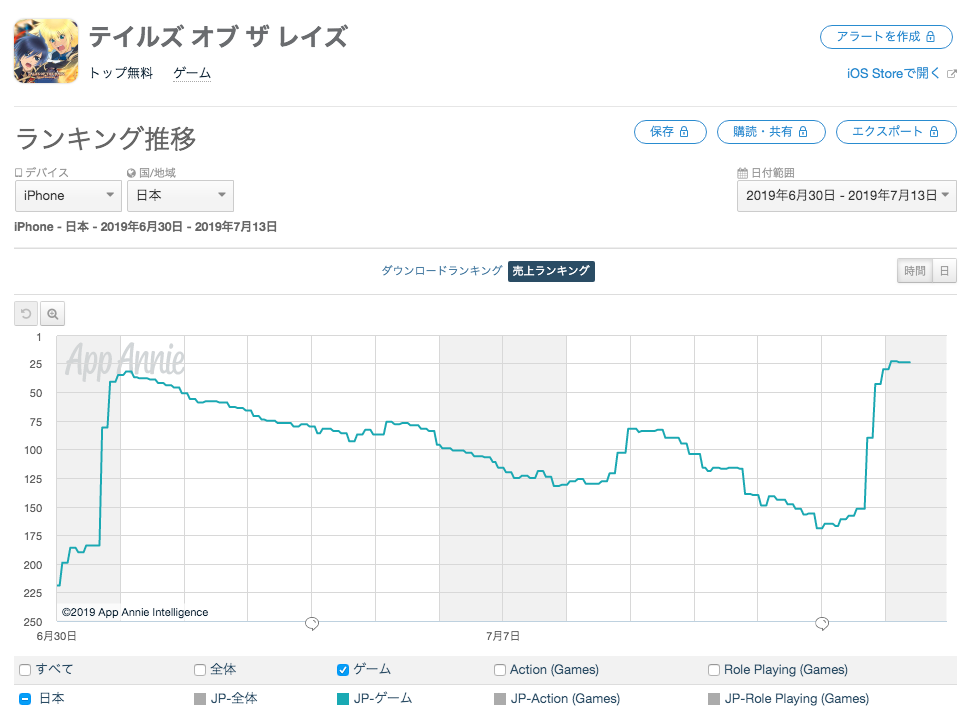Enable the 全体 checkbox
Image resolution: width=964 pixels, height=724 pixels.
point(200,670)
